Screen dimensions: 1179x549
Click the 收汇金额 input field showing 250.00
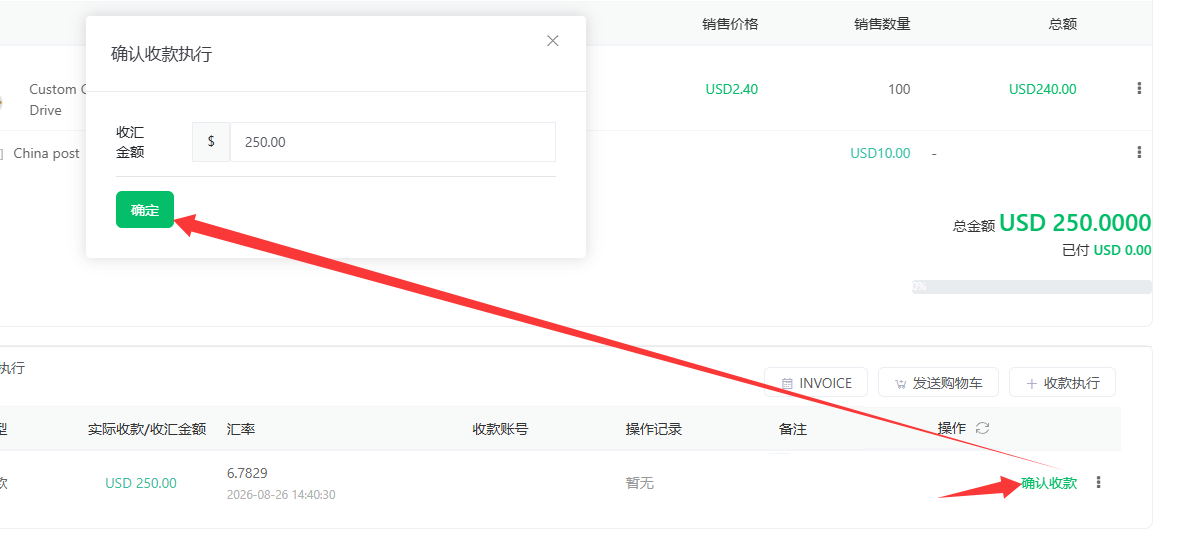[x=392, y=142]
